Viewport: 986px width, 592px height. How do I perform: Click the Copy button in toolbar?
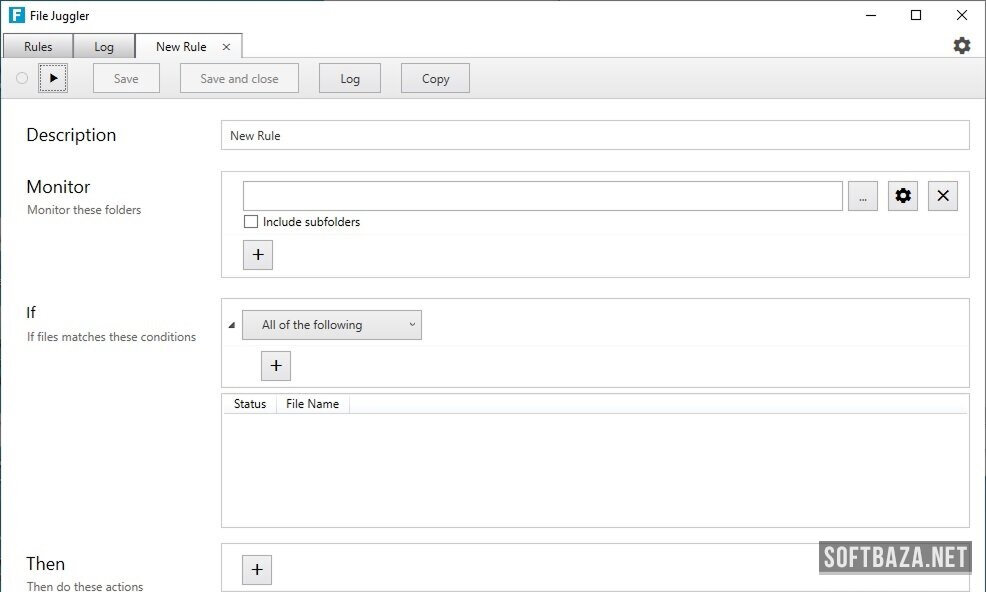pyautogui.click(x=435, y=79)
